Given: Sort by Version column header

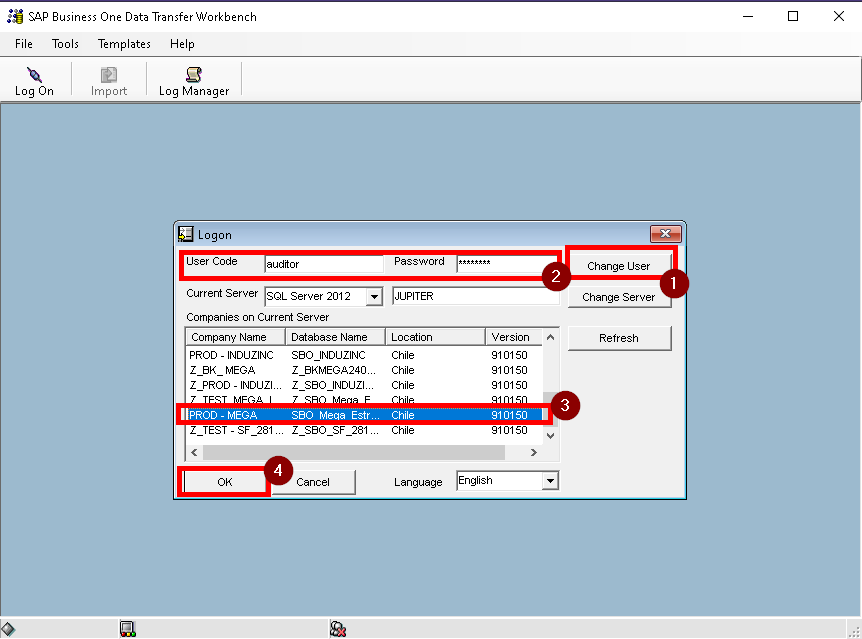Looking at the screenshot, I should pos(513,337).
